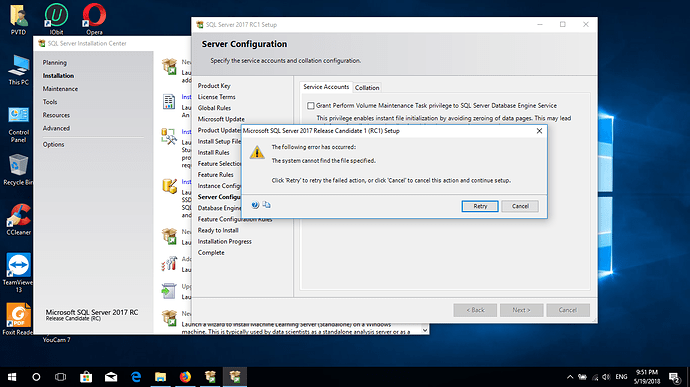Select Microsoft Update step in setup list
The width and height of the screenshot is (690, 387).
(x=221, y=119)
